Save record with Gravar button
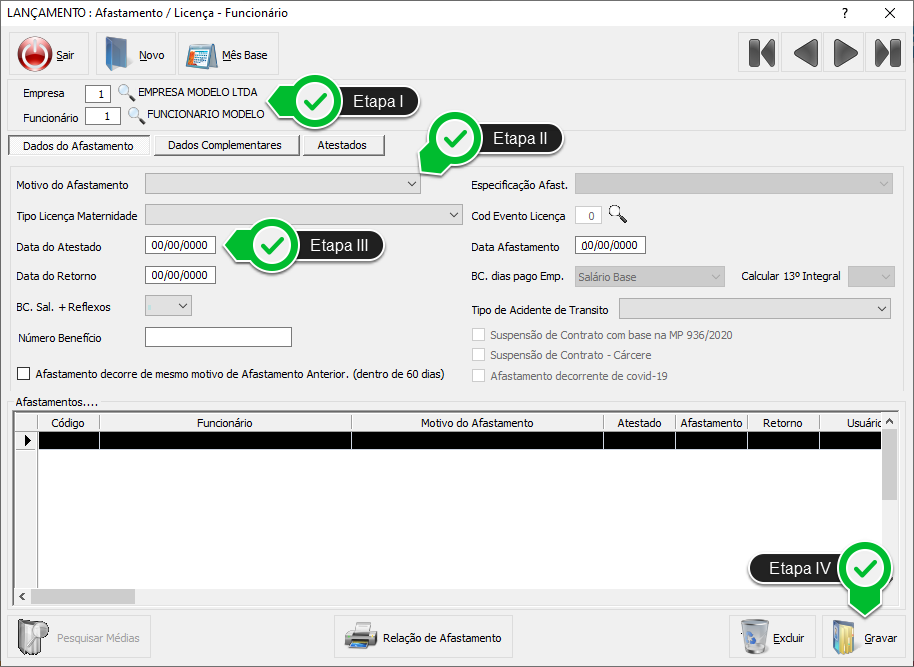The image size is (914, 667). point(864,637)
